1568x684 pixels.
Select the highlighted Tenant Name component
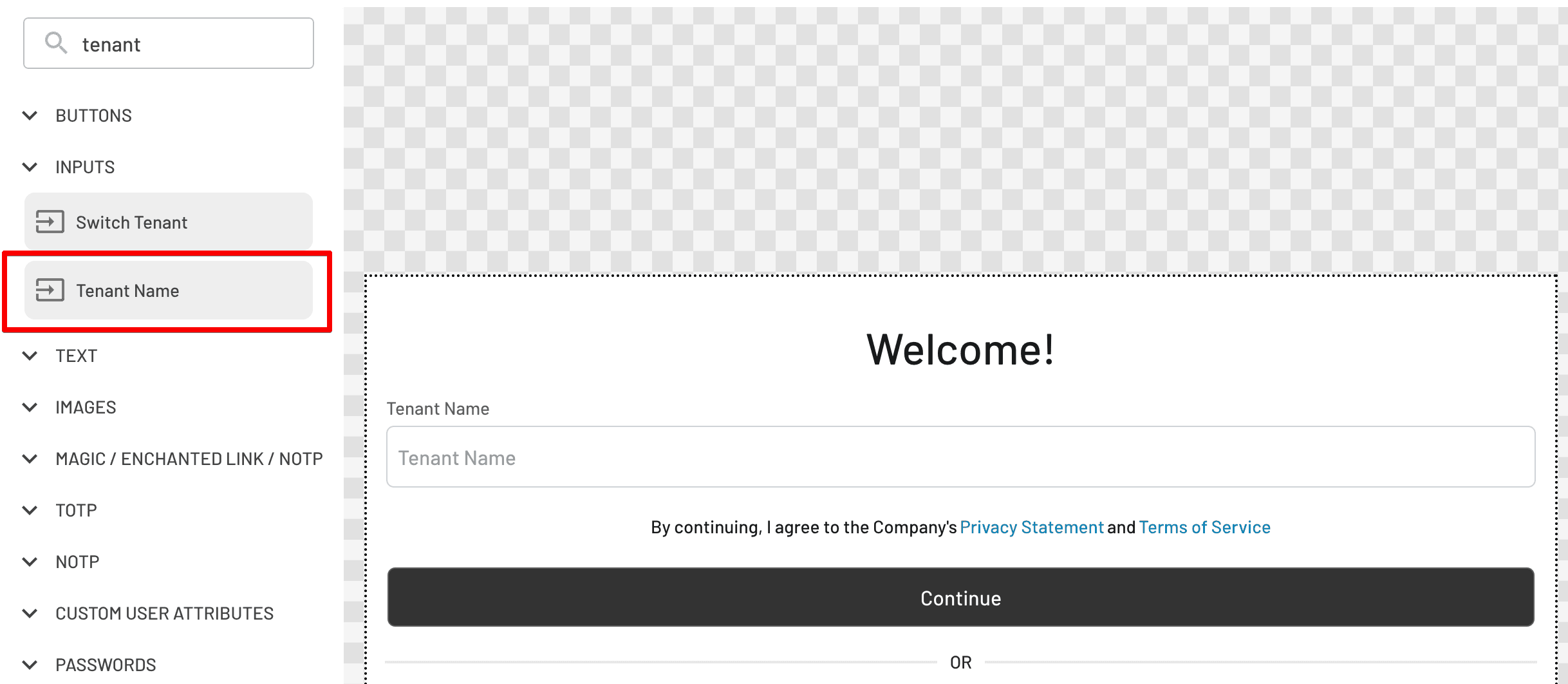[167, 290]
